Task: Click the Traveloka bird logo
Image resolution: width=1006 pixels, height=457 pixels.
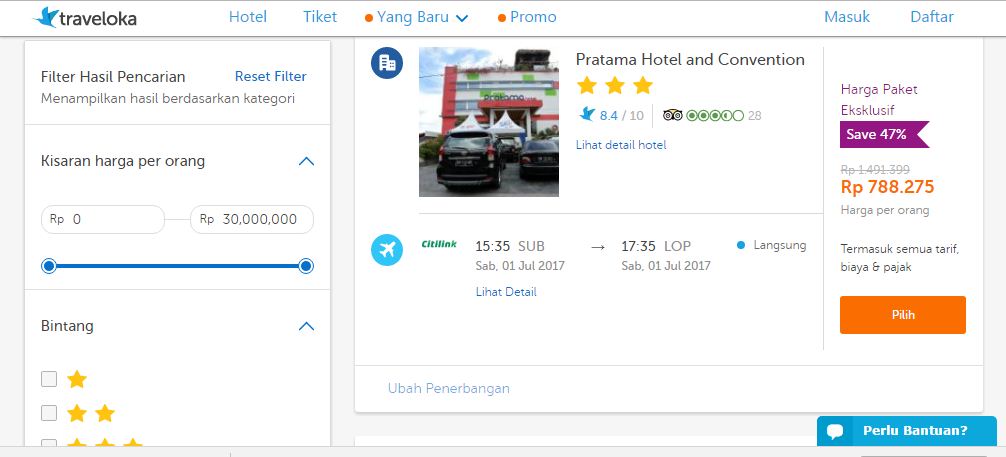Action: pos(46,18)
